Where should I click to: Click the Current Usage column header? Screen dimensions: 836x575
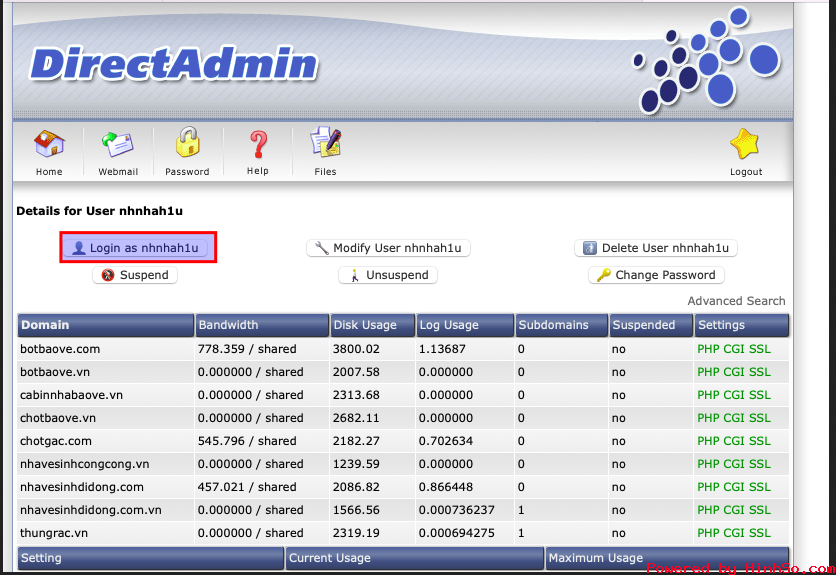(x=415, y=558)
